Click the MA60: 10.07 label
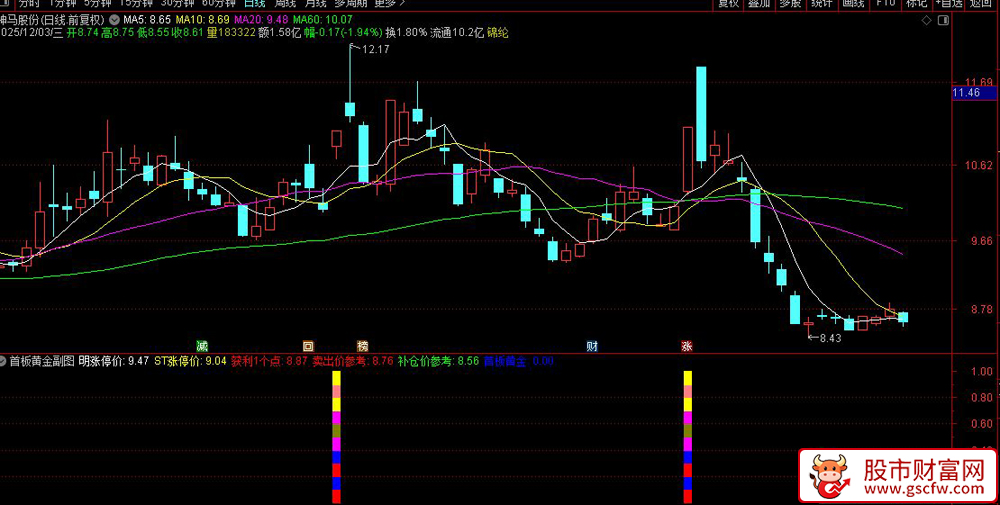 322,20
